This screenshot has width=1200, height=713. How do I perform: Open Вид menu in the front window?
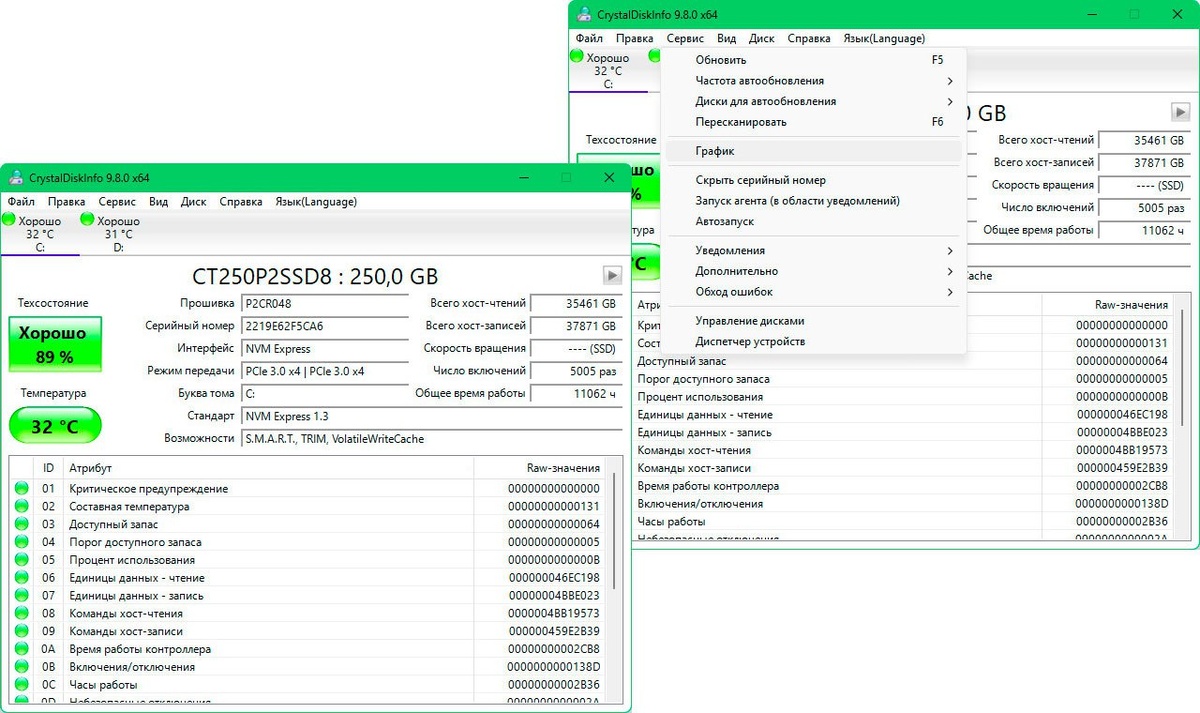click(x=158, y=201)
